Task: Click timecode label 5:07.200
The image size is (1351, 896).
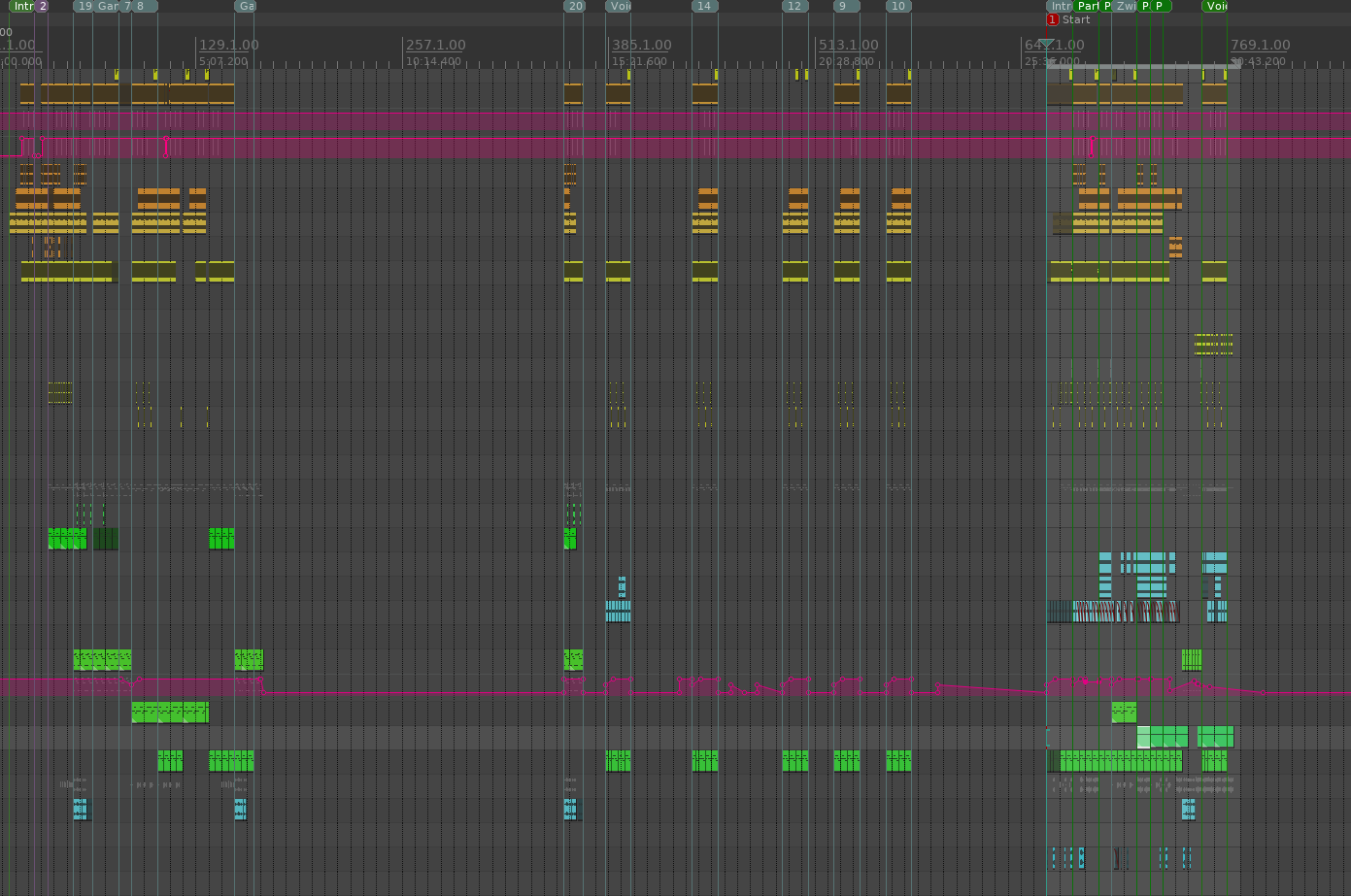Action: 223,61
